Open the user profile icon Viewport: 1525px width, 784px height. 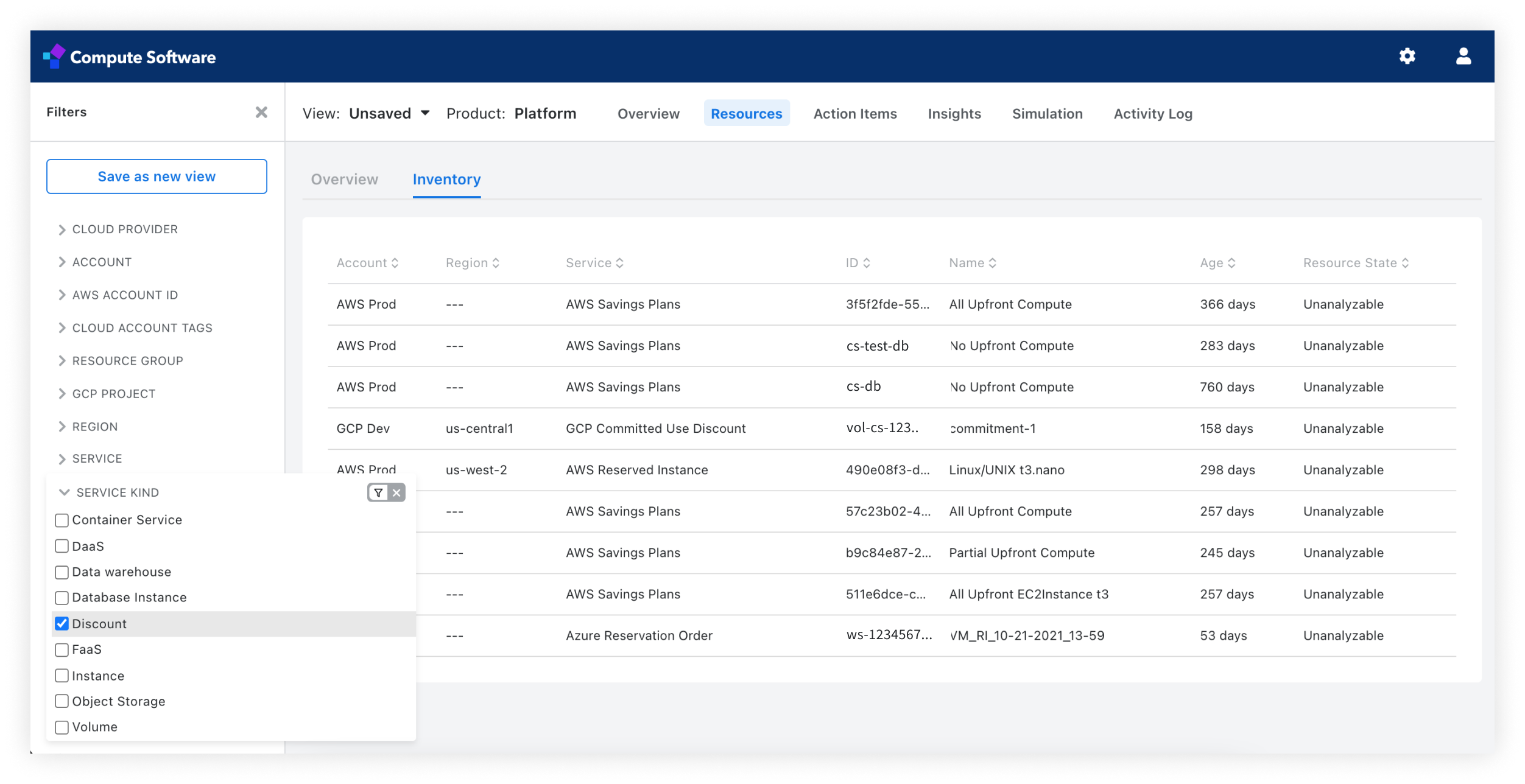tap(1463, 57)
